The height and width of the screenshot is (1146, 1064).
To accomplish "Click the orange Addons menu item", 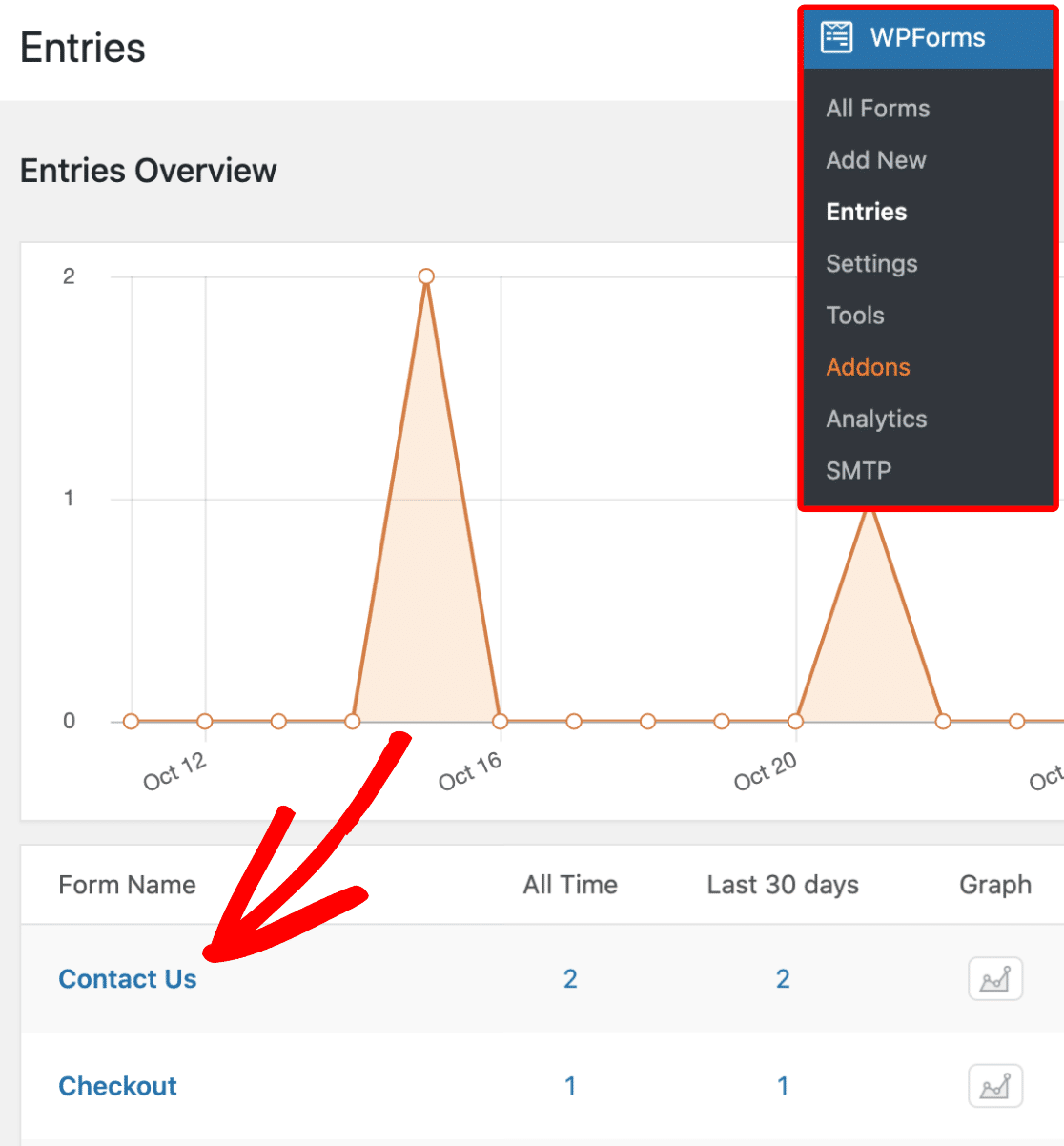I will (868, 367).
